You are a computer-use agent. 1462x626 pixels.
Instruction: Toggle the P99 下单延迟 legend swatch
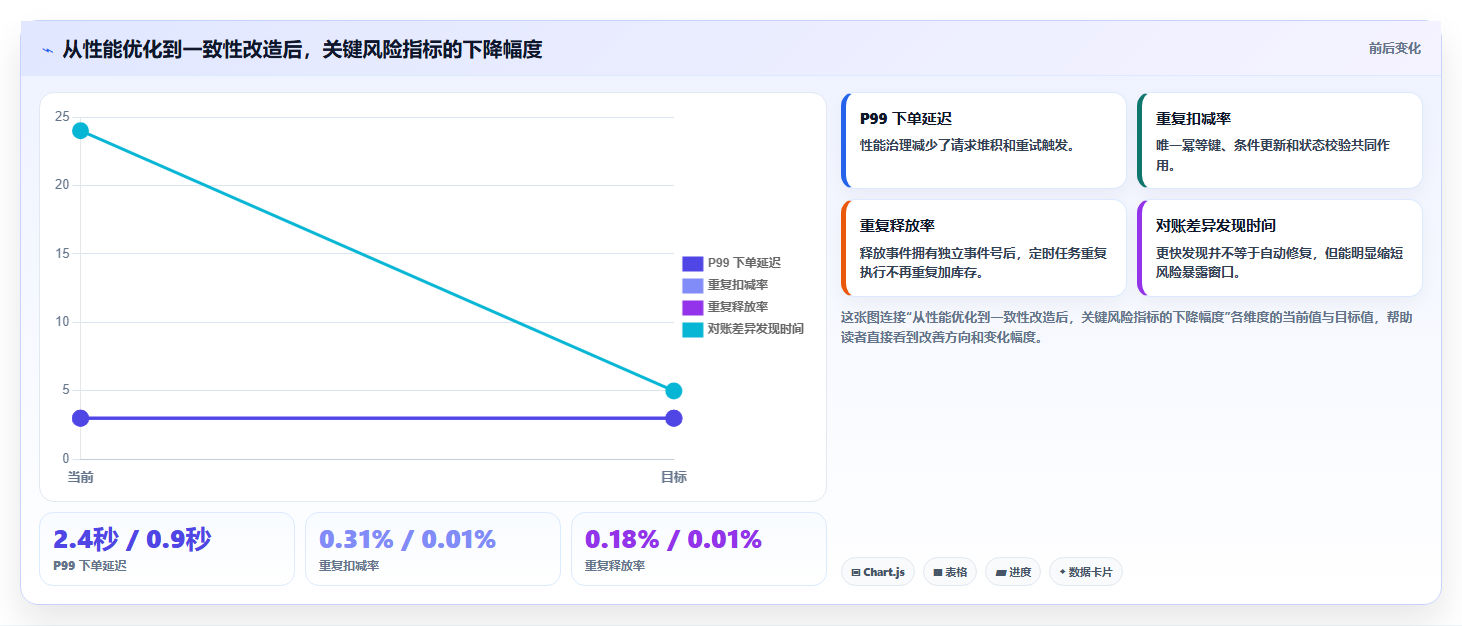[x=692, y=263]
